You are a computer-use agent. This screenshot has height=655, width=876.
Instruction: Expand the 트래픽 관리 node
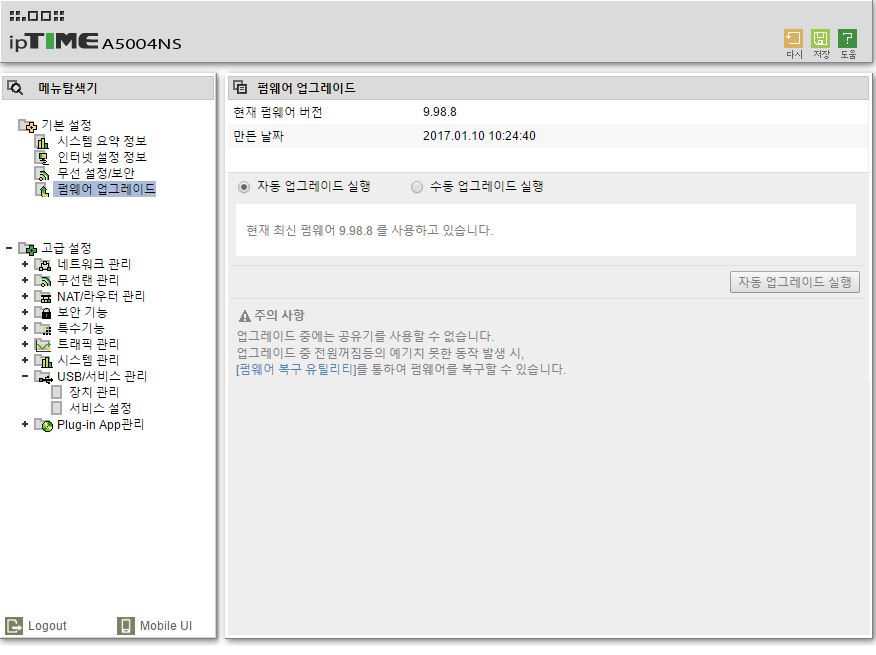pos(25,344)
